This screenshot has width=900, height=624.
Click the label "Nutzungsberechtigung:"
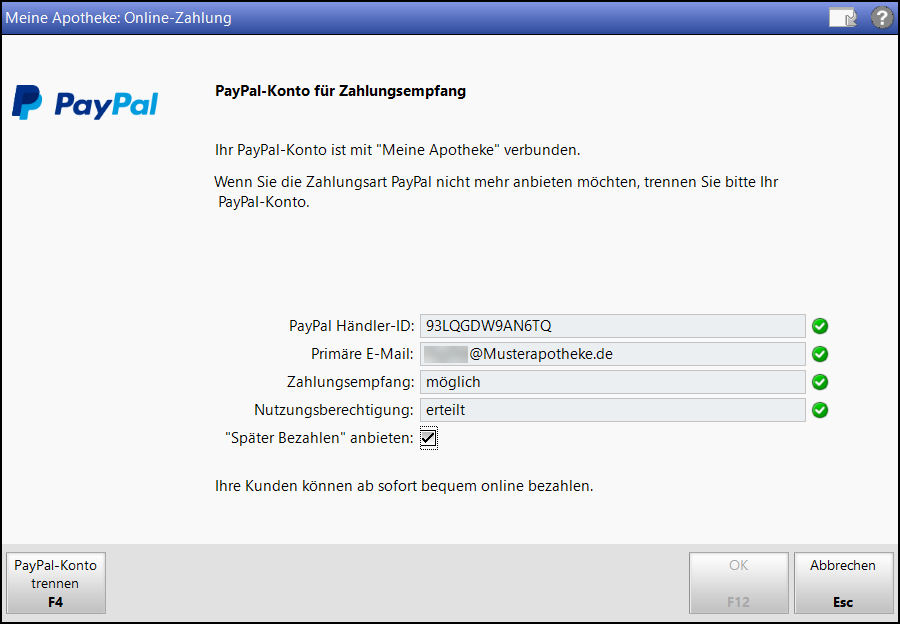334,410
